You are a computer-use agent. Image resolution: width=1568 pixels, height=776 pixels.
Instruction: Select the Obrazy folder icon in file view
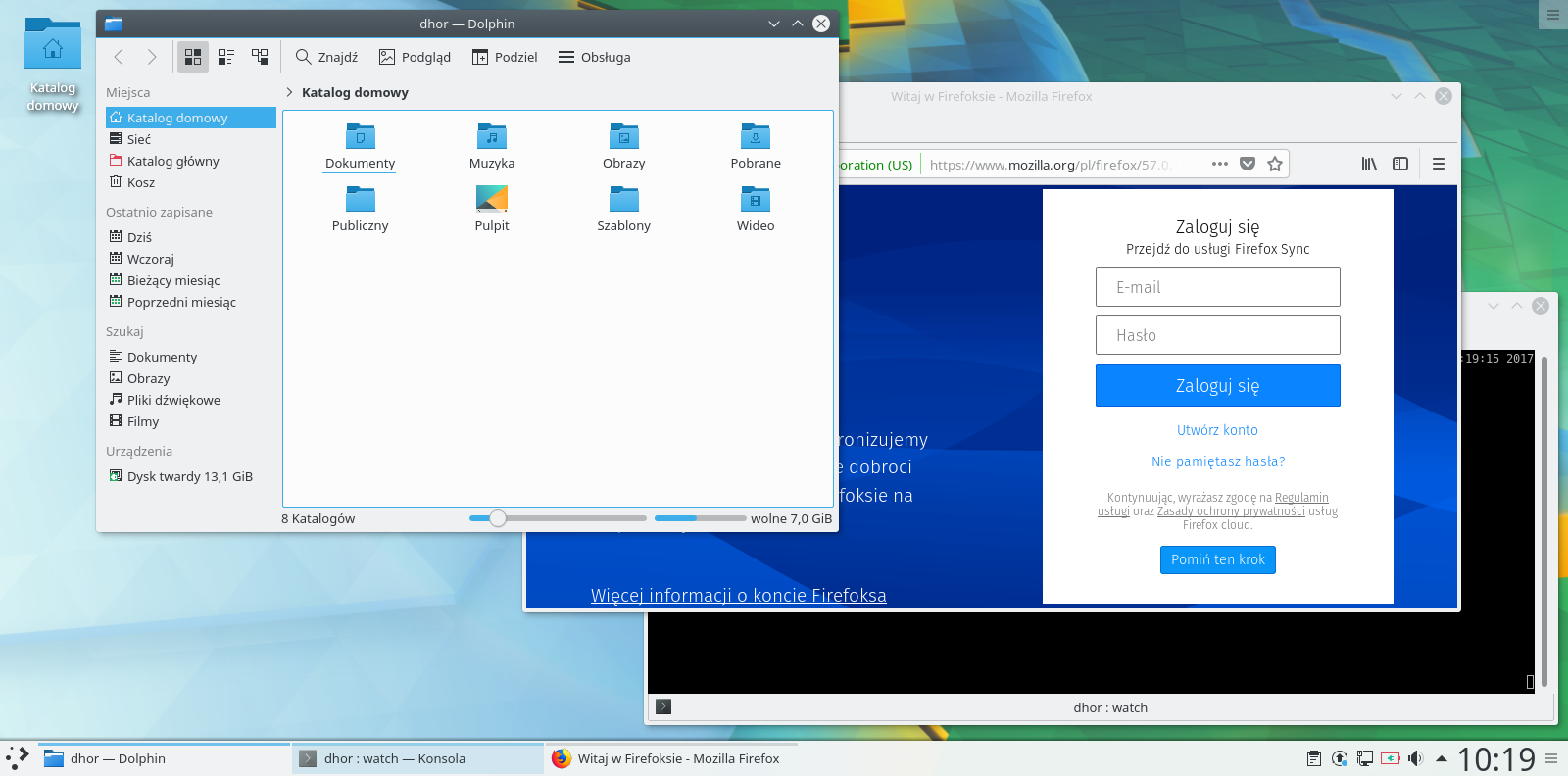[624, 136]
